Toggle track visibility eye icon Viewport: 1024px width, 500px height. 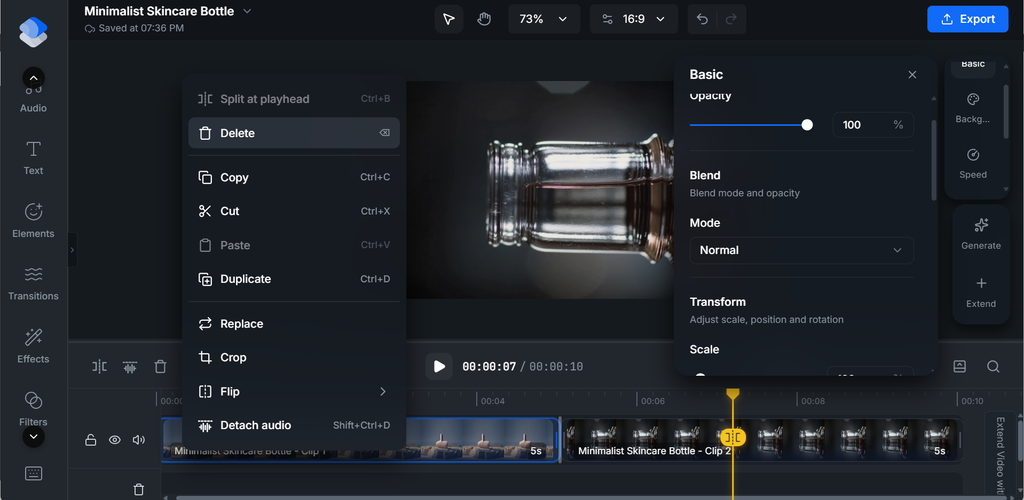click(x=115, y=440)
